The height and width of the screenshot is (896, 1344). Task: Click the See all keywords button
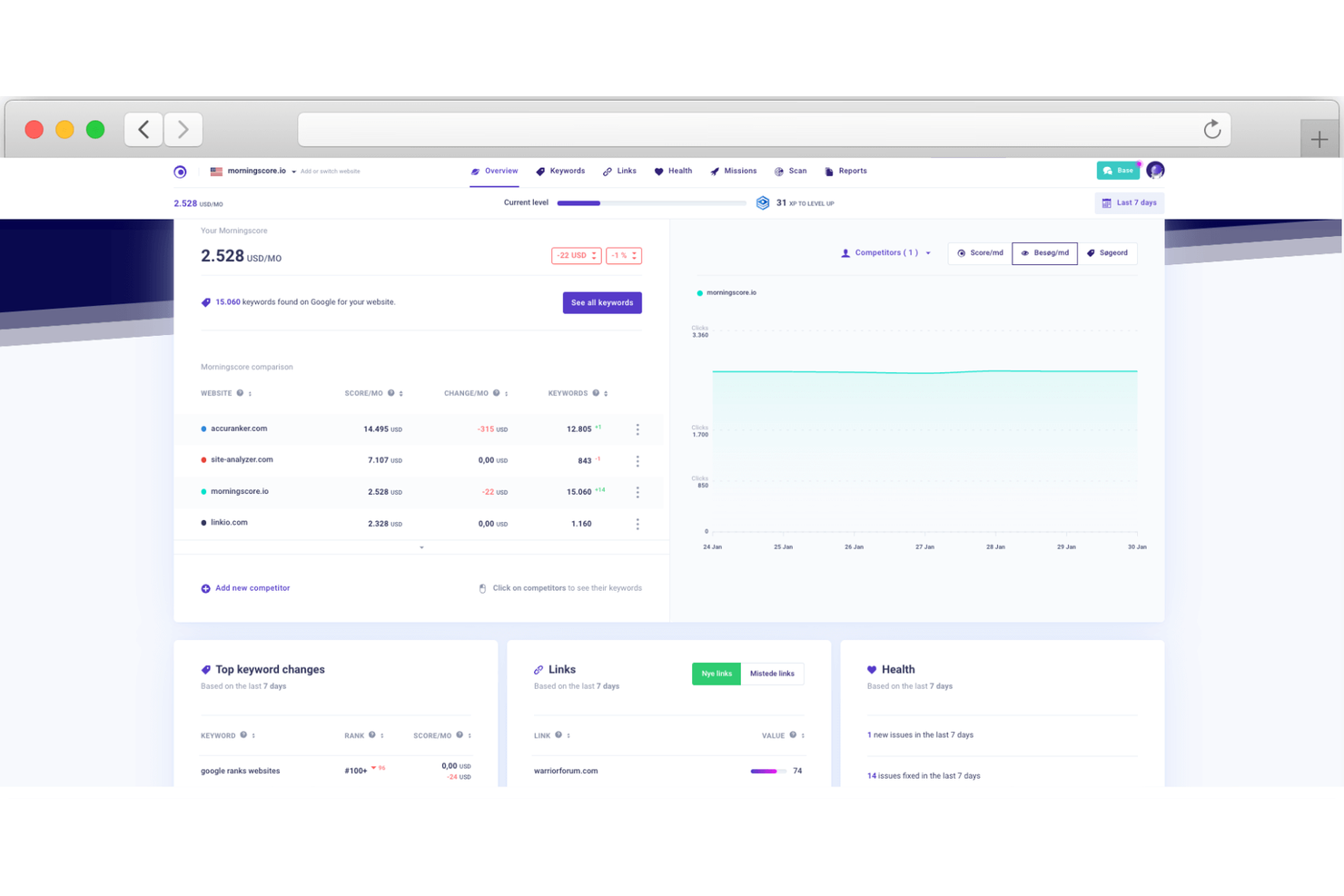pos(602,302)
